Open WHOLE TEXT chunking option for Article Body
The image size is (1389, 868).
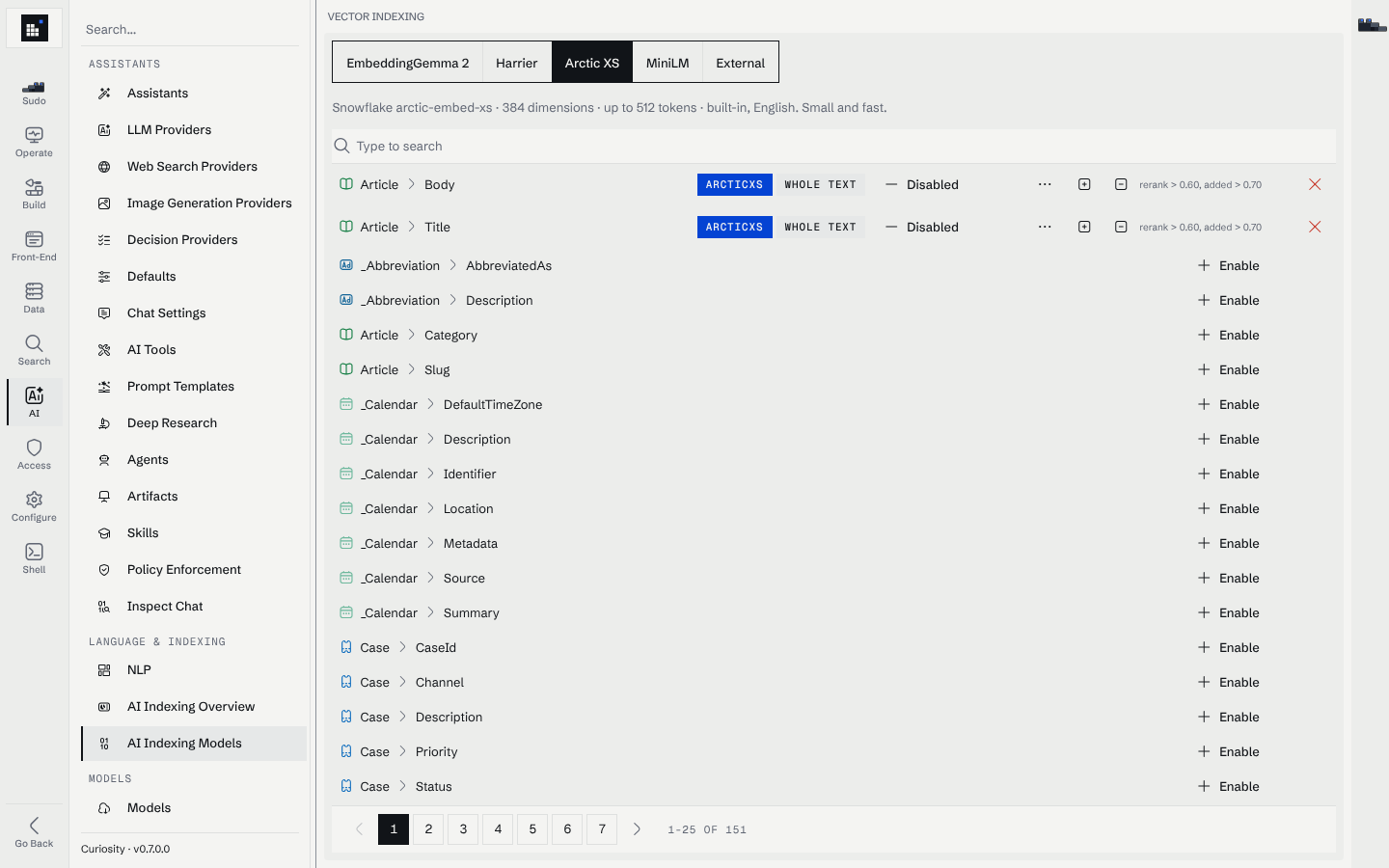click(820, 184)
